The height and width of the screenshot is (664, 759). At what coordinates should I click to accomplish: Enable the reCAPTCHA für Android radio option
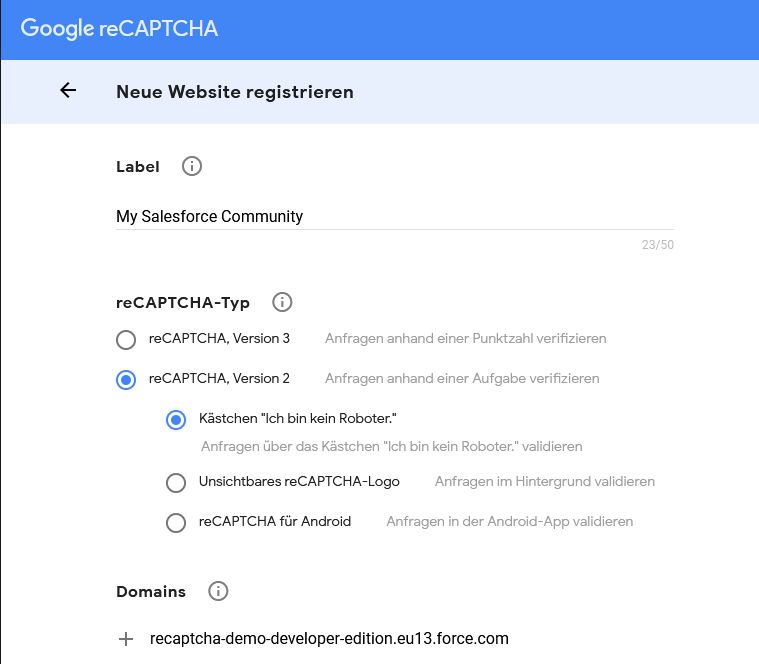click(176, 522)
